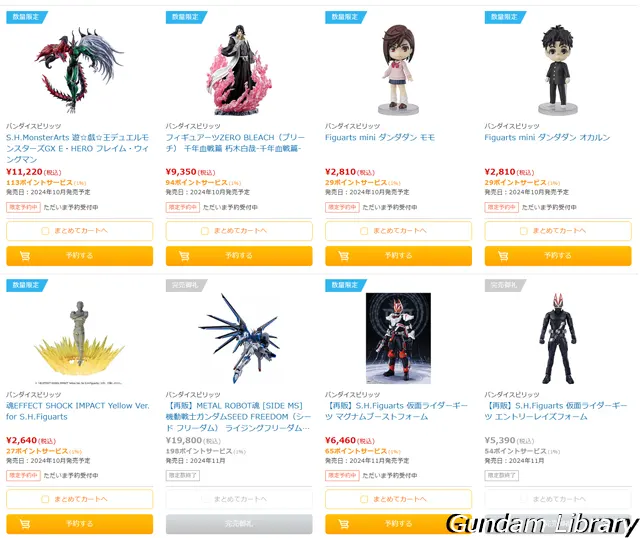
Task: Tick まとめてカートへ checkbox for Figuarts mini Momo
Action: (364, 231)
